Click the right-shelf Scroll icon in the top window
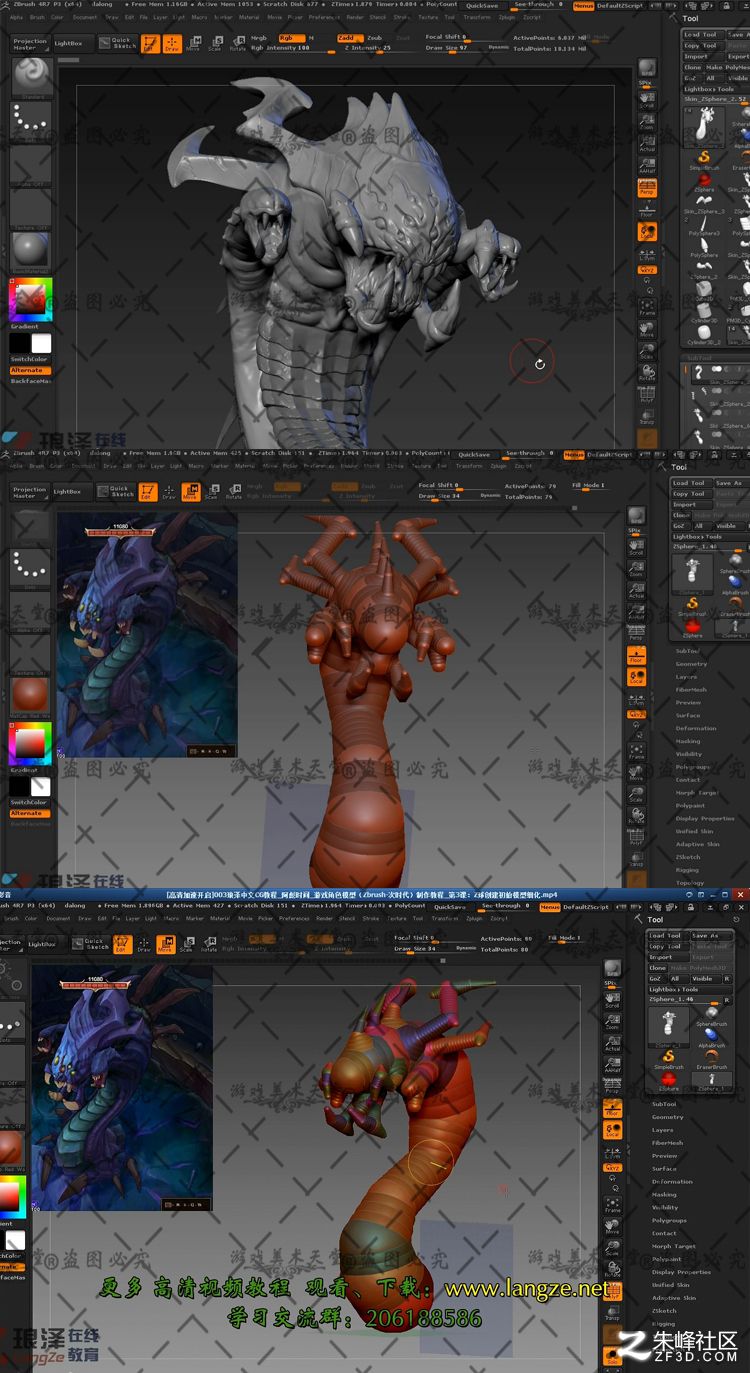Image resolution: width=750 pixels, height=1373 pixels. point(647,101)
